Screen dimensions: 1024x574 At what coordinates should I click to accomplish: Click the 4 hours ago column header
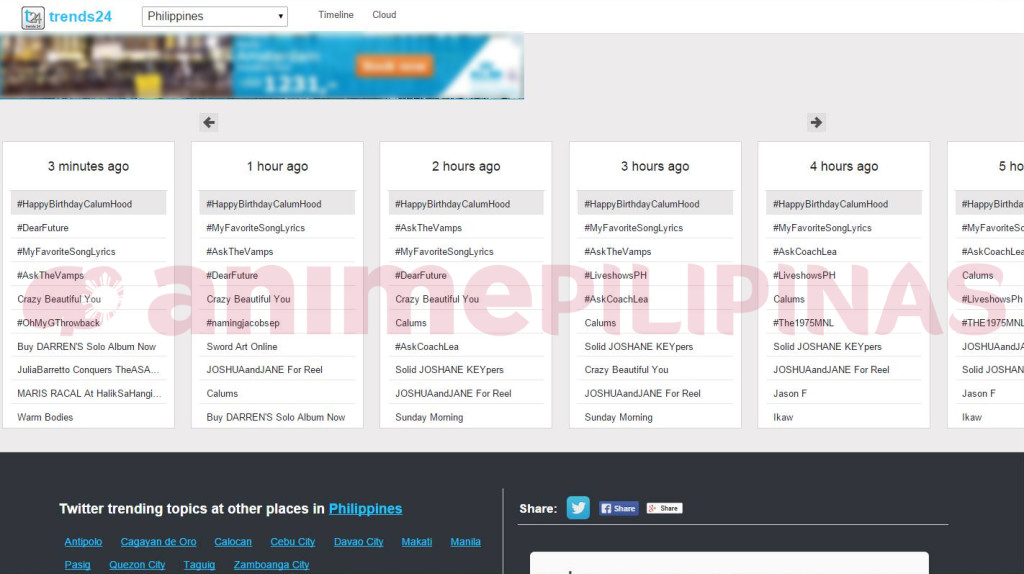[844, 166]
